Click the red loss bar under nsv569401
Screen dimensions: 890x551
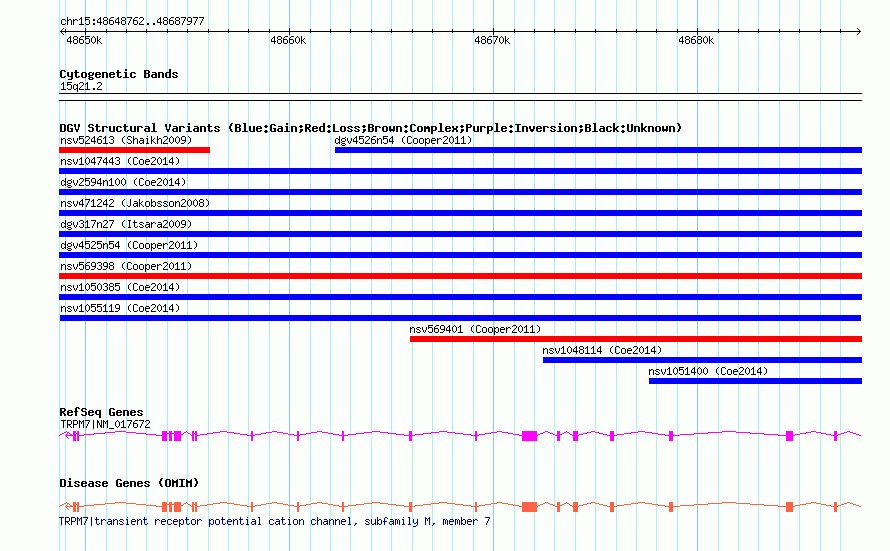pyautogui.click(x=636, y=339)
